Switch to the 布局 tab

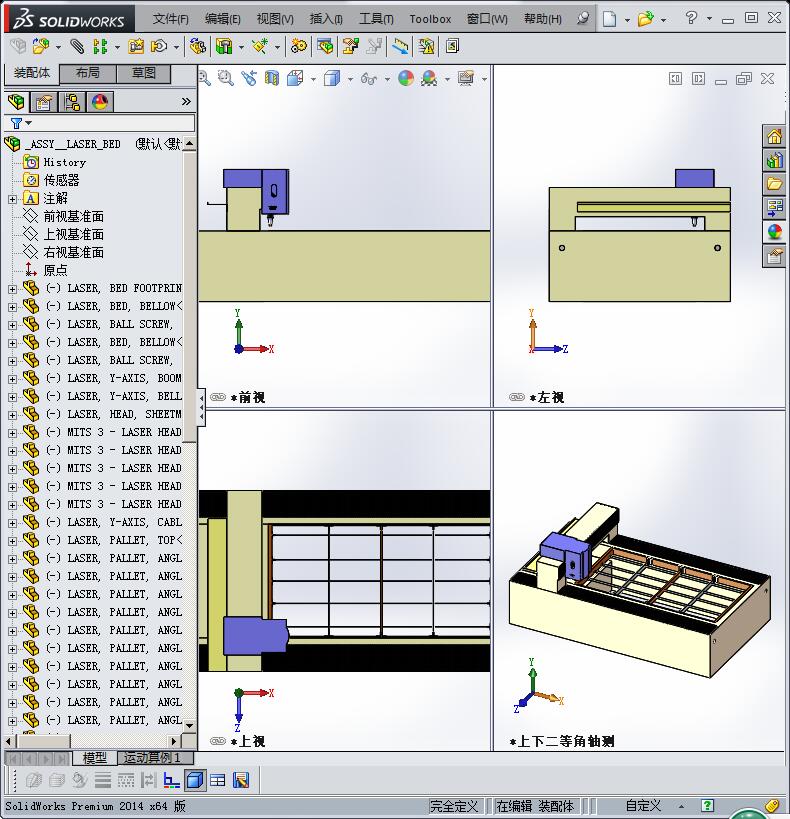tap(88, 73)
